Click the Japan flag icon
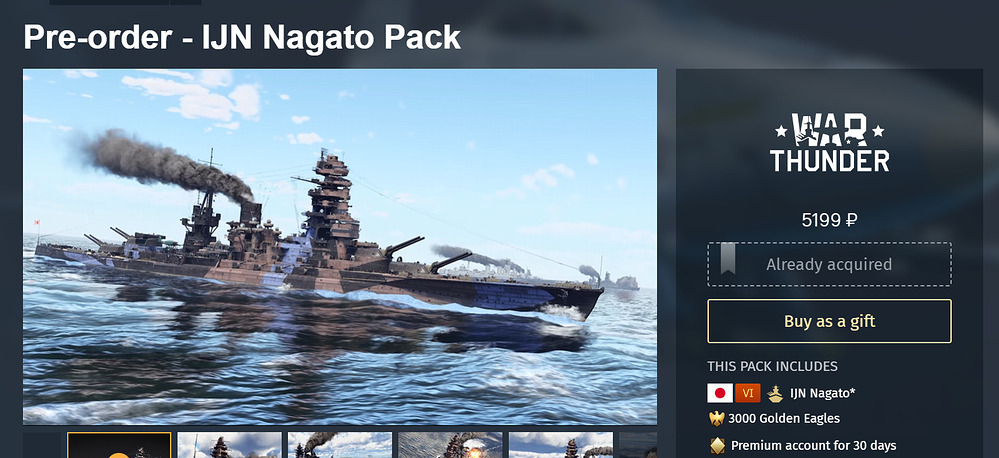This screenshot has width=999, height=458. point(720,393)
